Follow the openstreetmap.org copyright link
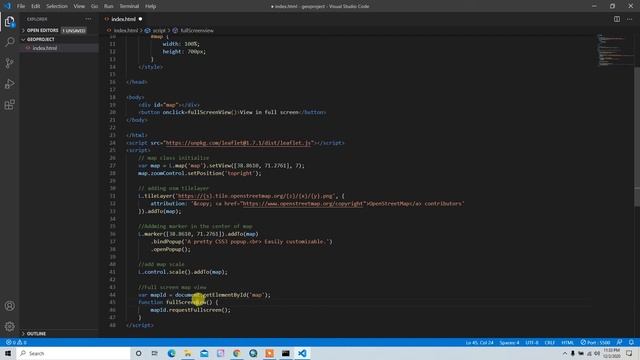Screen dimensions: 640x360 pos(302,204)
